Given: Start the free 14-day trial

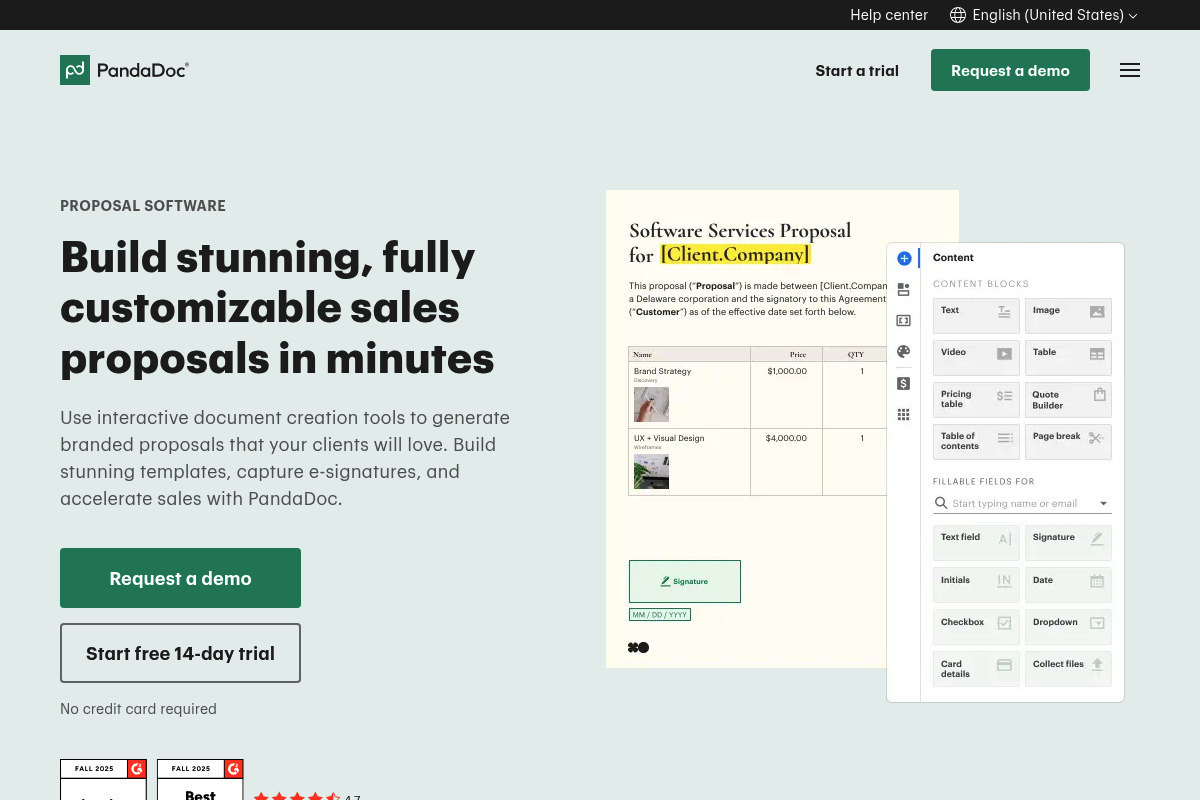Looking at the screenshot, I should (x=180, y=652).
